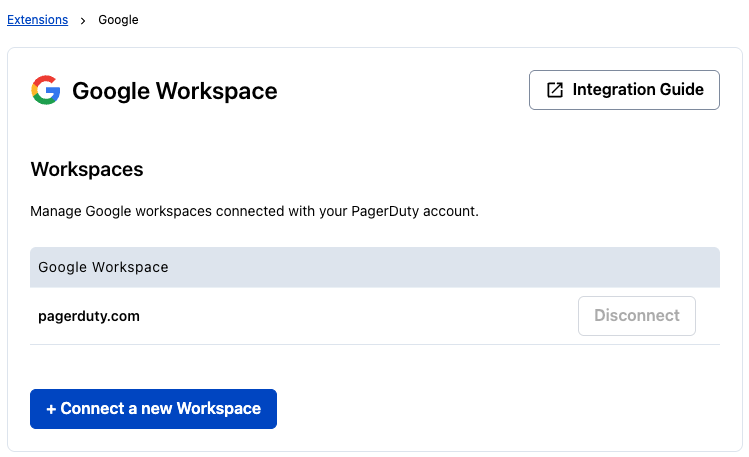This screenshot has width=749, height=457.
Task: Select the pagerduty.com workspace row text
Action: [x=89, y=316]
